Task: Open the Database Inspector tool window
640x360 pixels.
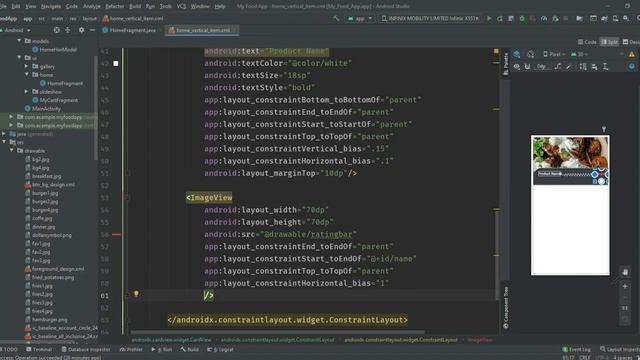Action: 86,349
